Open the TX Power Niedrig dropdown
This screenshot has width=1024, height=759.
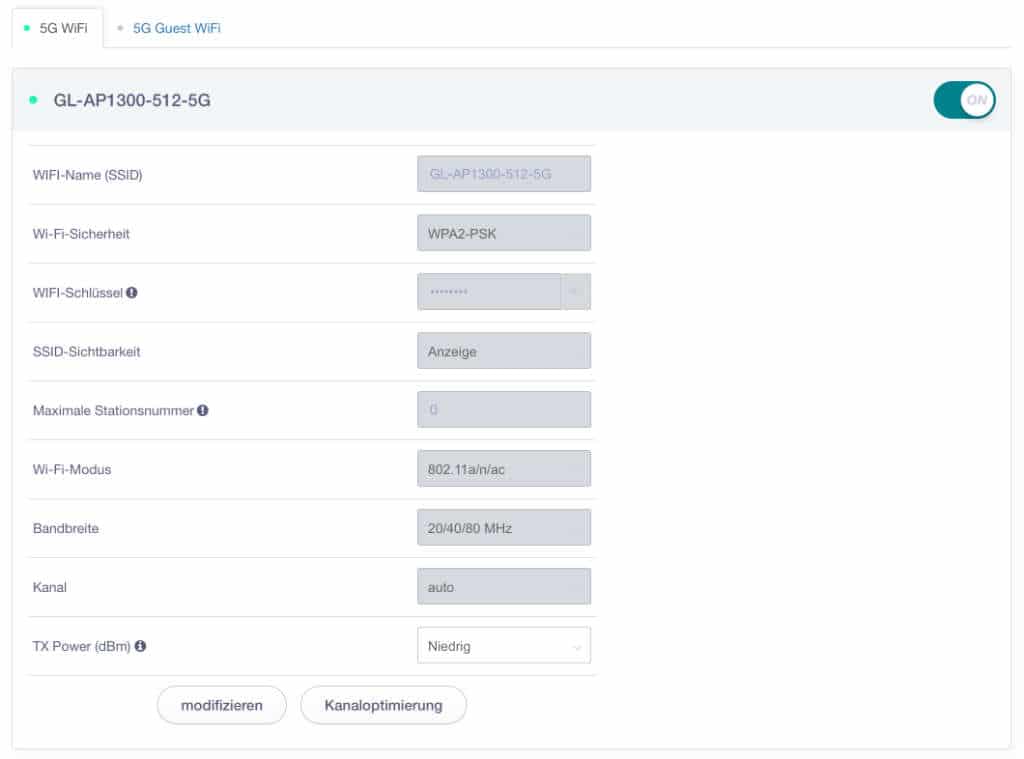(x=504, y=645)
